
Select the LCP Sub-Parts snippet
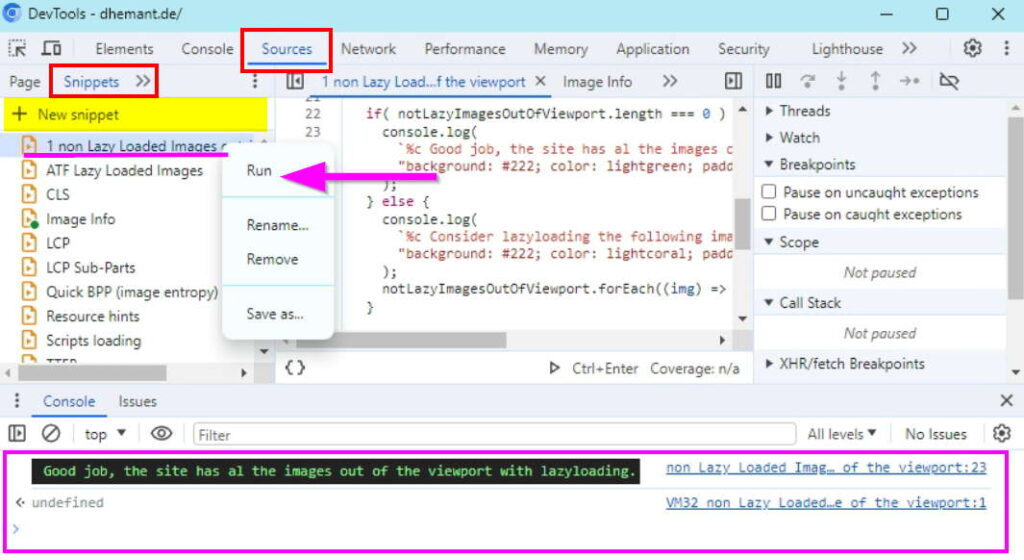(90, 268)
